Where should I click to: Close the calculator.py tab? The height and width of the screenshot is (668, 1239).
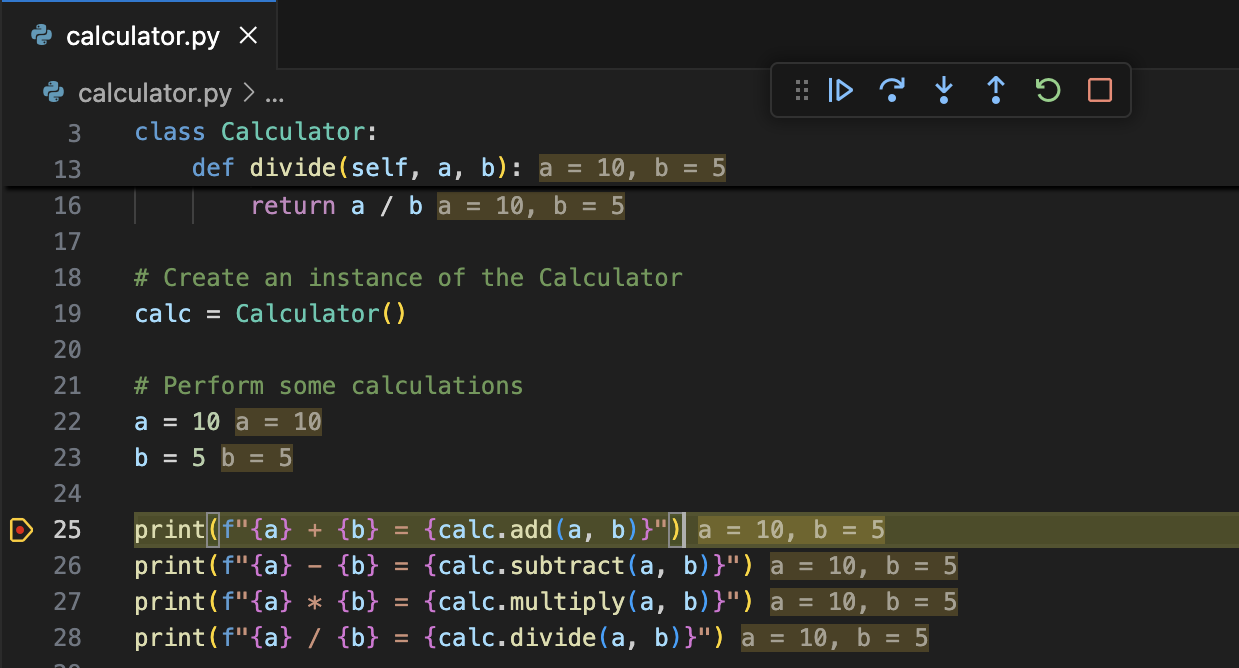pos(248,35)
